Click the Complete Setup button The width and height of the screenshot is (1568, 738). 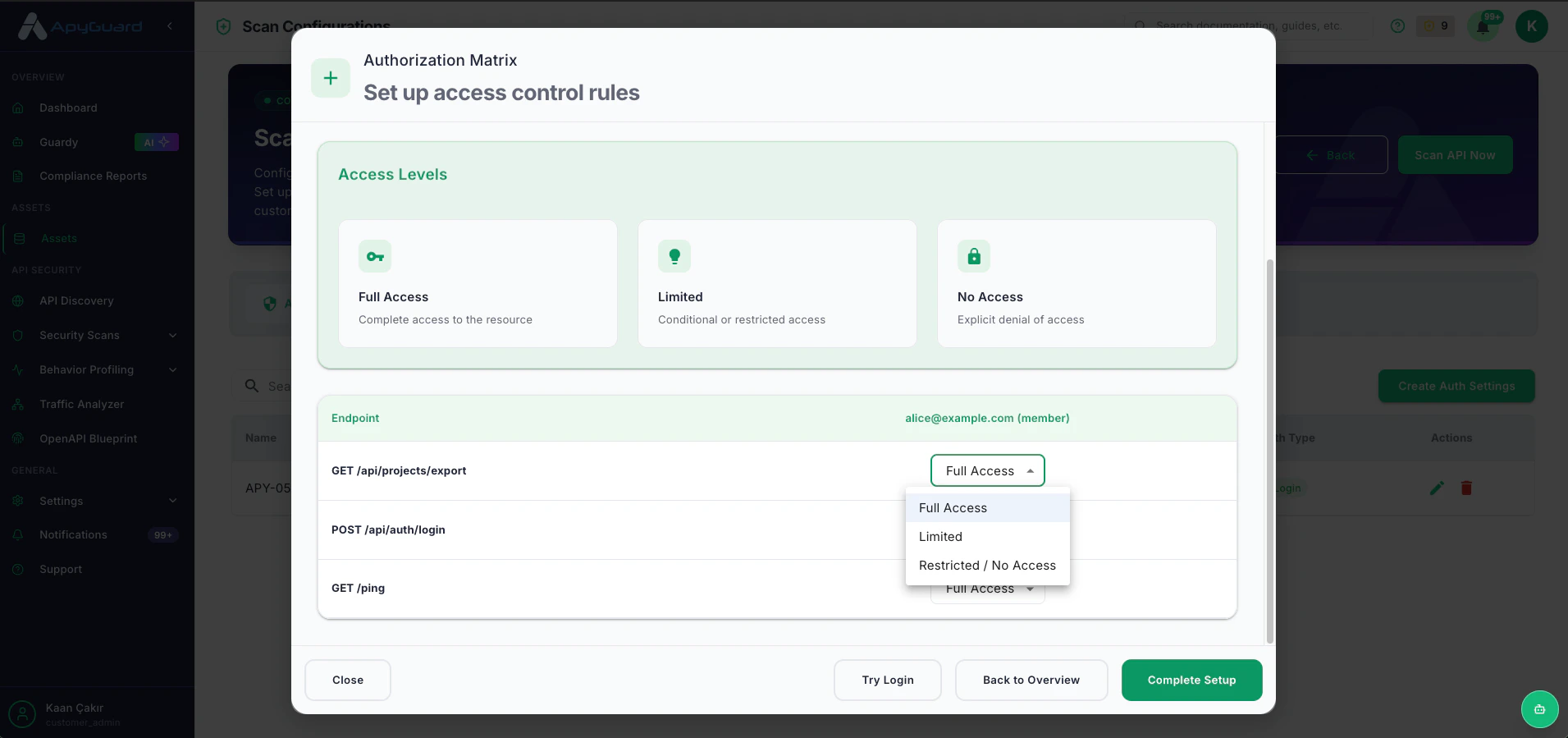pyautogui.click(x=1192, y=680)
